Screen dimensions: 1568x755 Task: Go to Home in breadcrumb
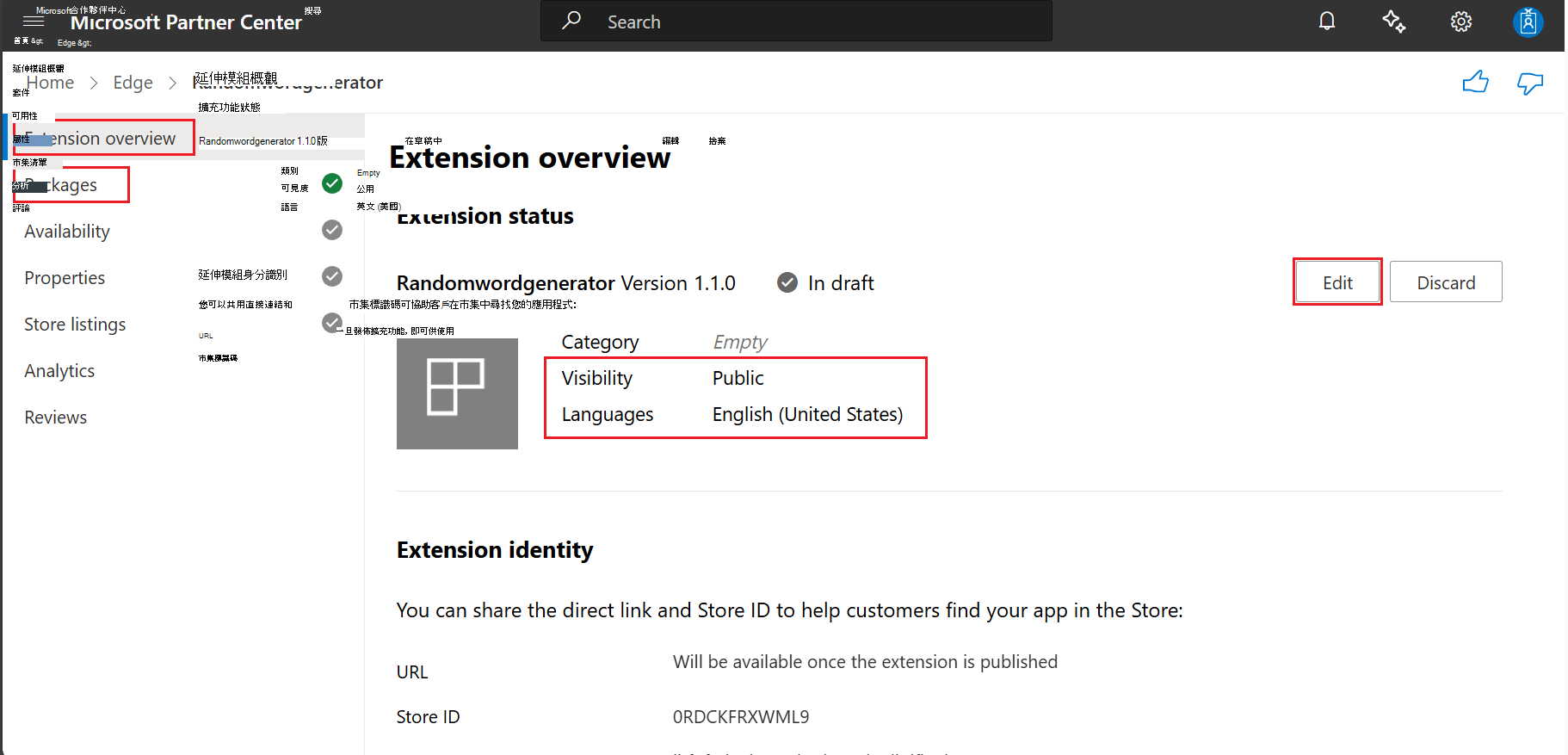[x=50, y=83]
